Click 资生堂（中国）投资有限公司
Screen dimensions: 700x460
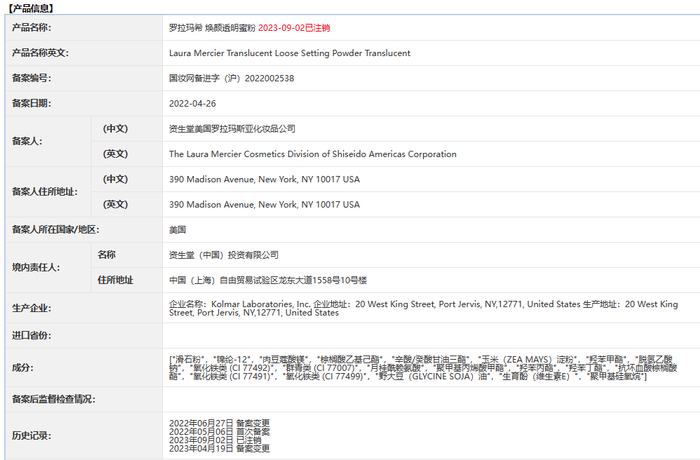(x=224, y=255)
